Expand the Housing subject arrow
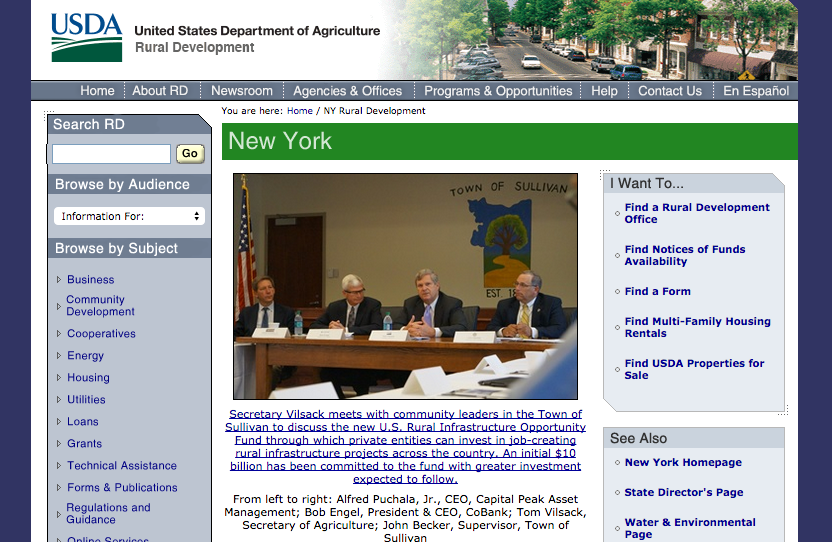 (x=59, y=377)
